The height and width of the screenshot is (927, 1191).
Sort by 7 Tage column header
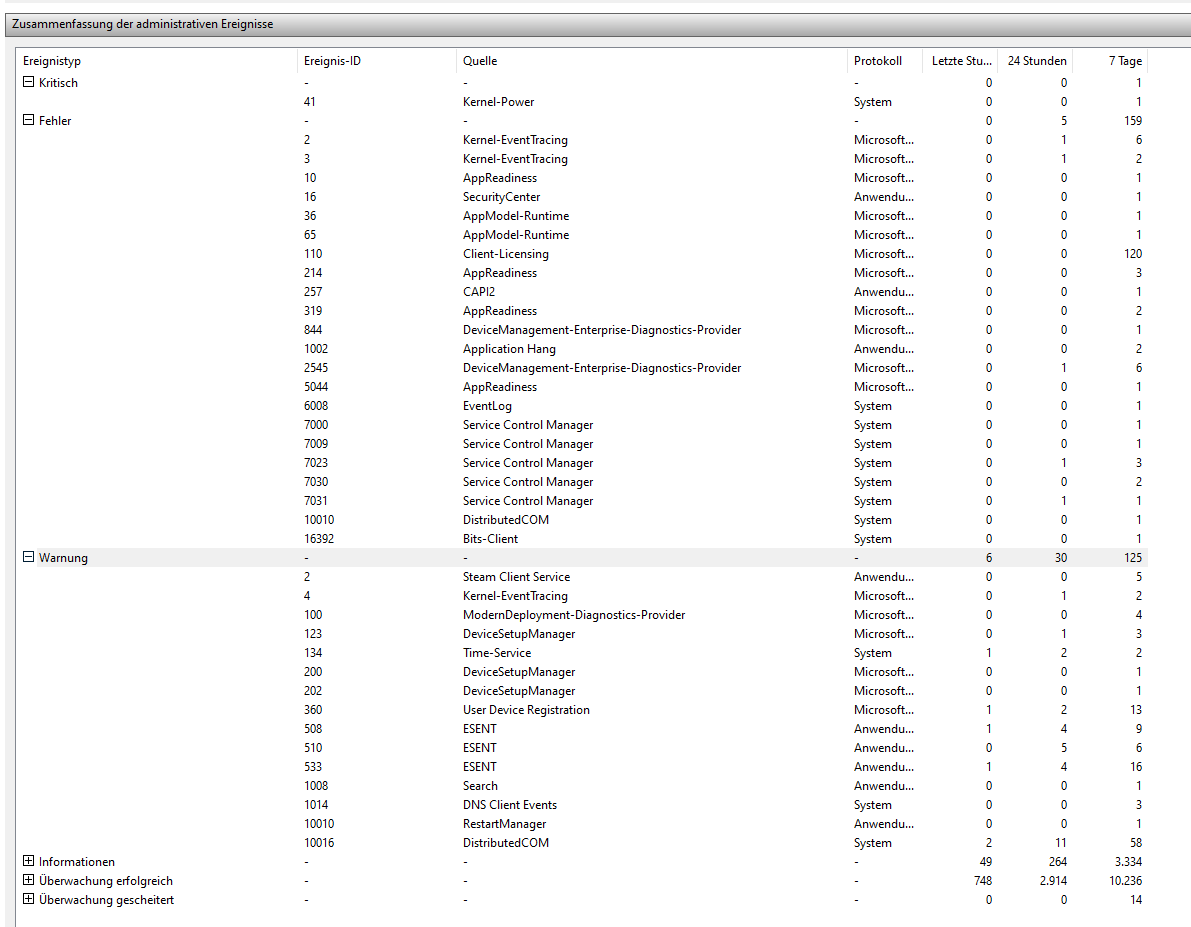pos(1110,61)
